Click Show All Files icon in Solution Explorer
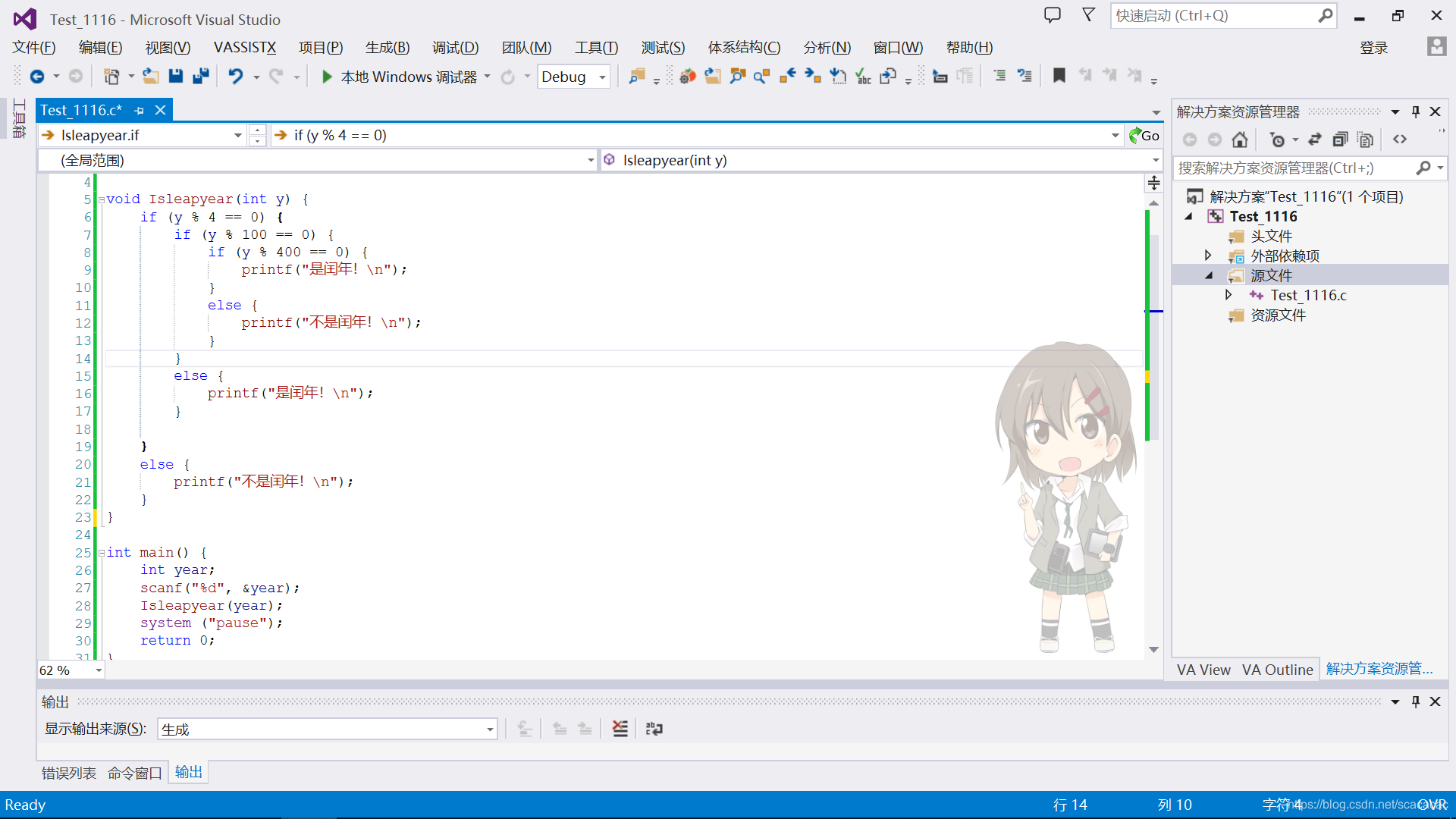Image resolution: width=1456 pixels, height=819 pixels. coord(1365,140)
